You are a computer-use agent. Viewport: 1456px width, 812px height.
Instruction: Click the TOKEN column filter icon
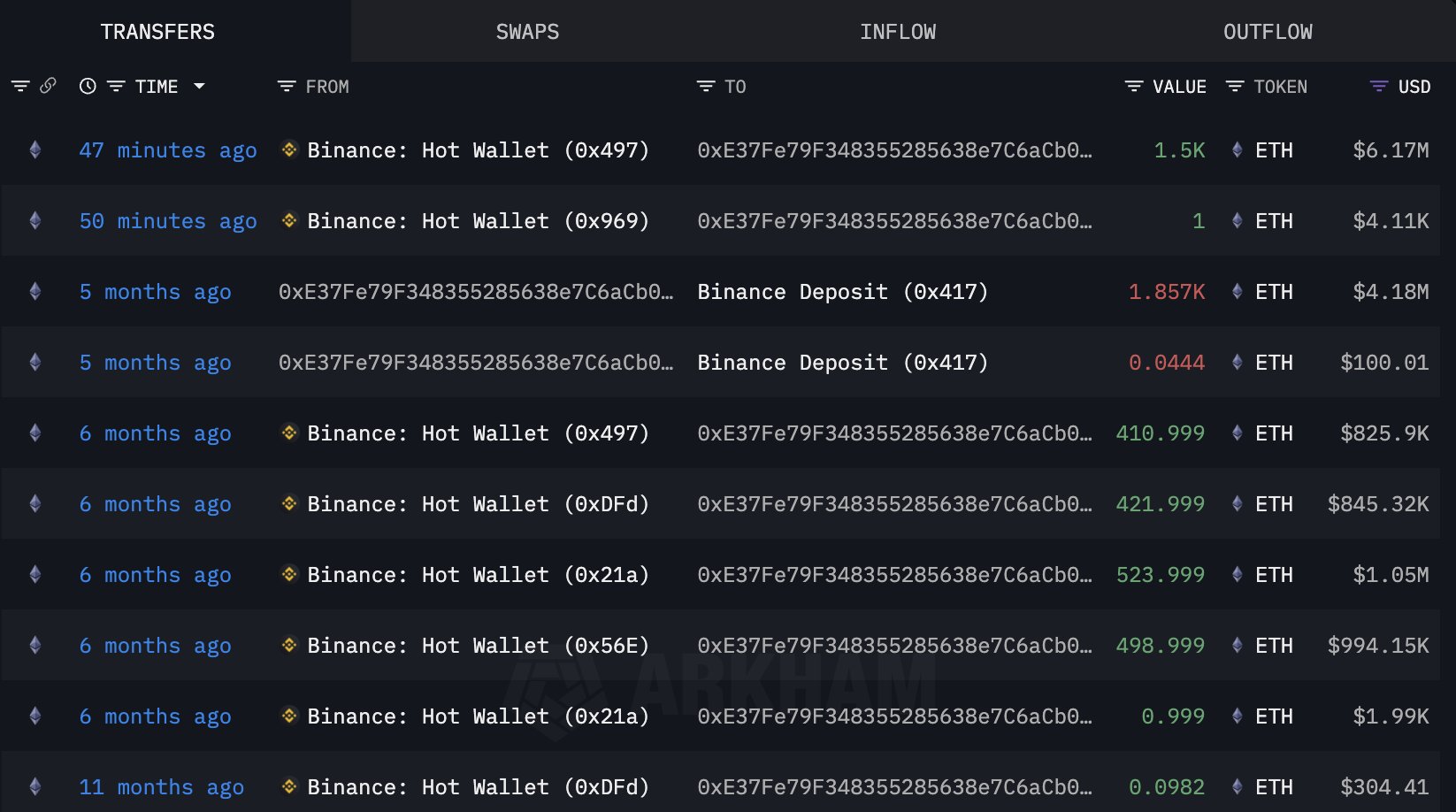1234,86
